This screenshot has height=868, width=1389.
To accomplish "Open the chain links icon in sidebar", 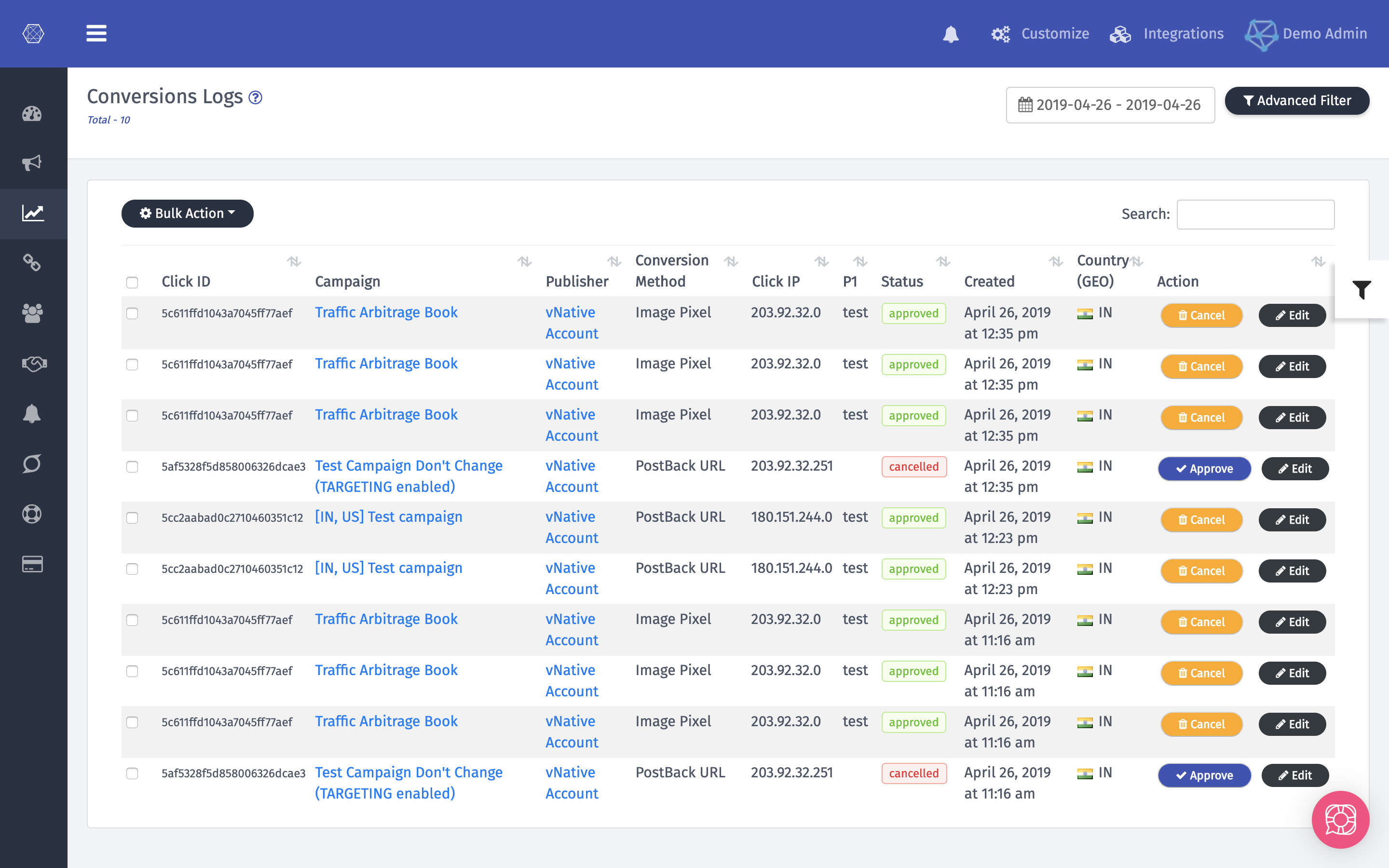I will pos(33,263).
